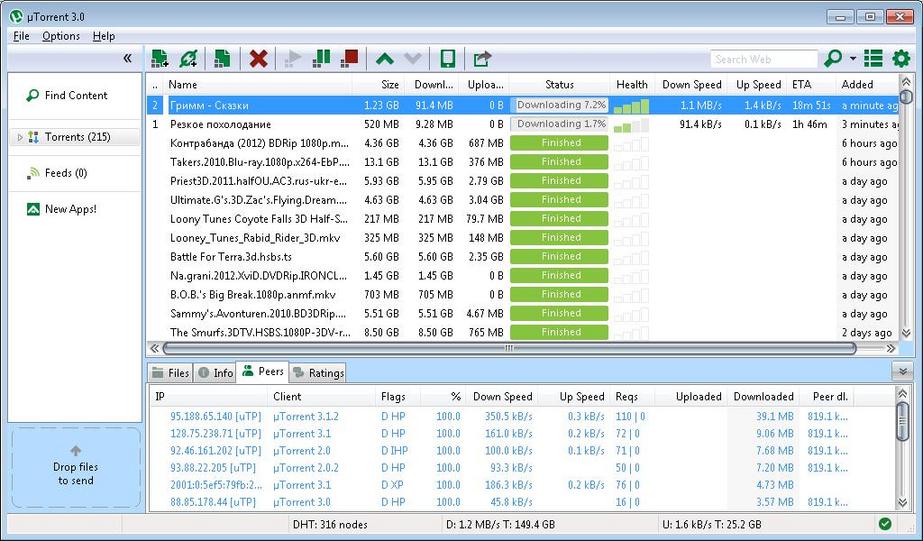Click health bars for Гримм torrent
The image size is (923, 541).
(x=631, y=106)
